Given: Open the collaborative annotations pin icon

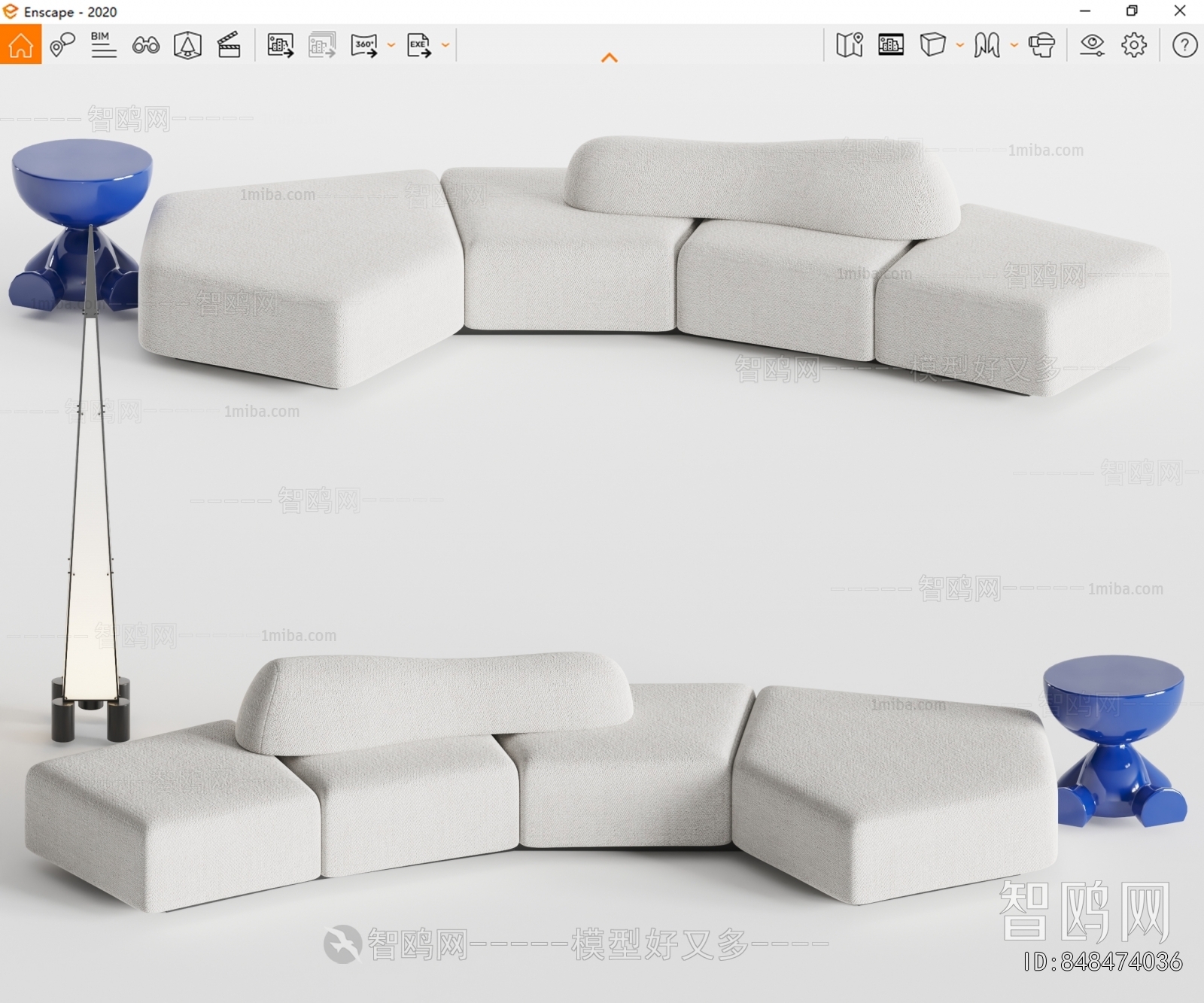Looking at the screenshot, I should tap(62, 45).
